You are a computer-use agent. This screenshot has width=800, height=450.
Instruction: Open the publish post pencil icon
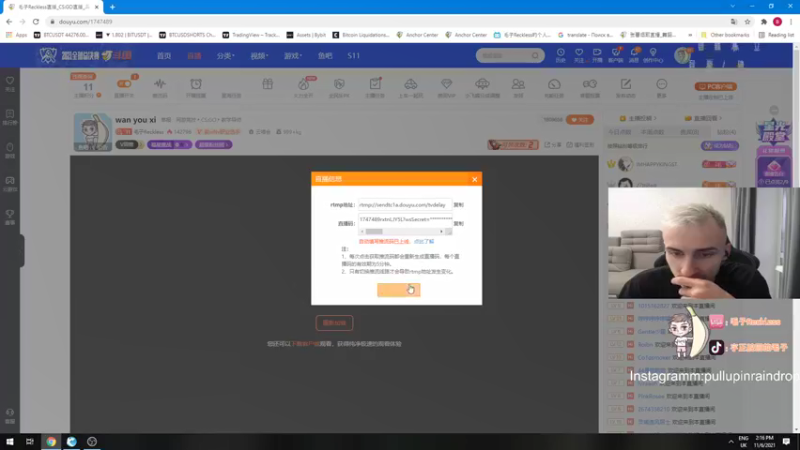coord(626,84)
